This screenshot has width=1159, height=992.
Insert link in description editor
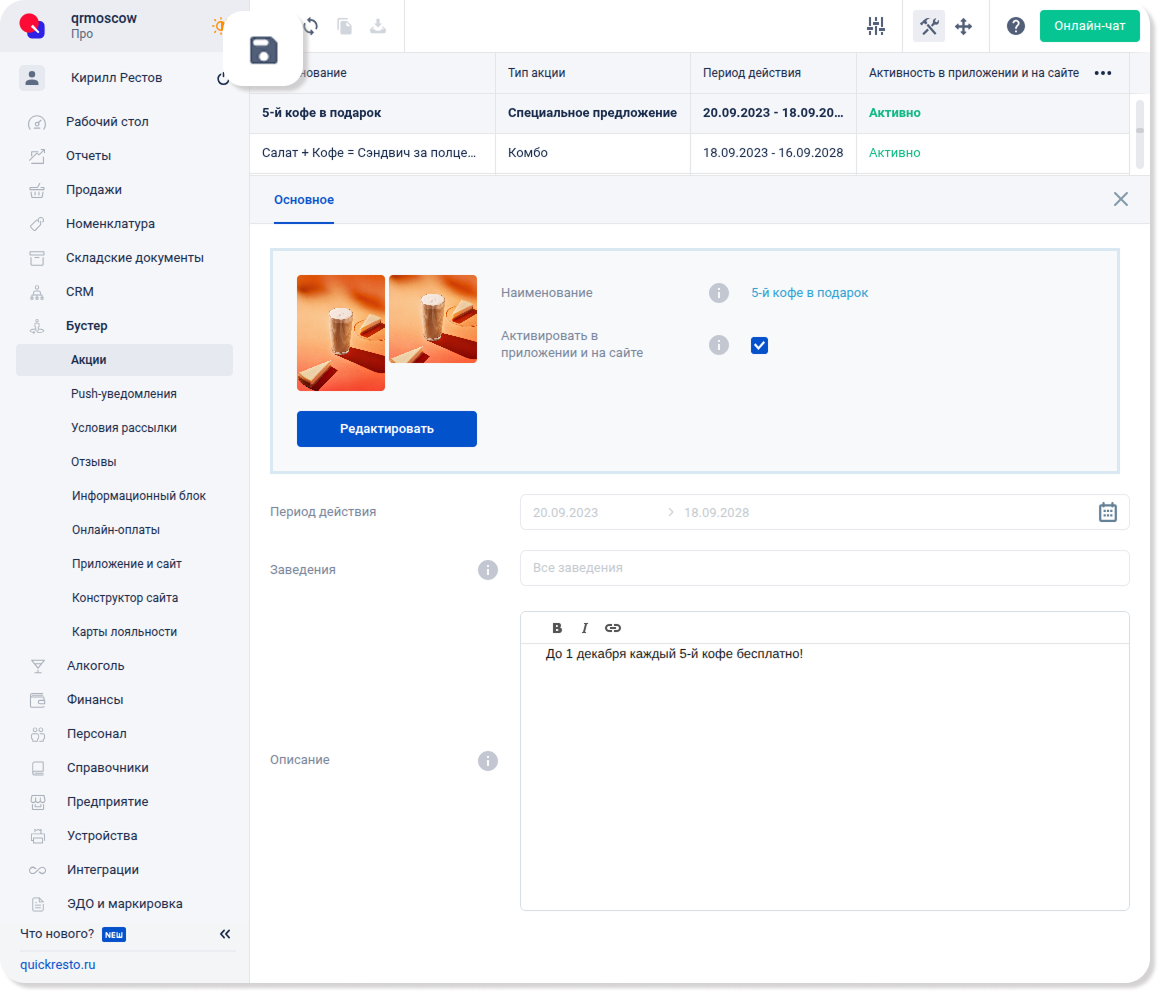[613, 628]
